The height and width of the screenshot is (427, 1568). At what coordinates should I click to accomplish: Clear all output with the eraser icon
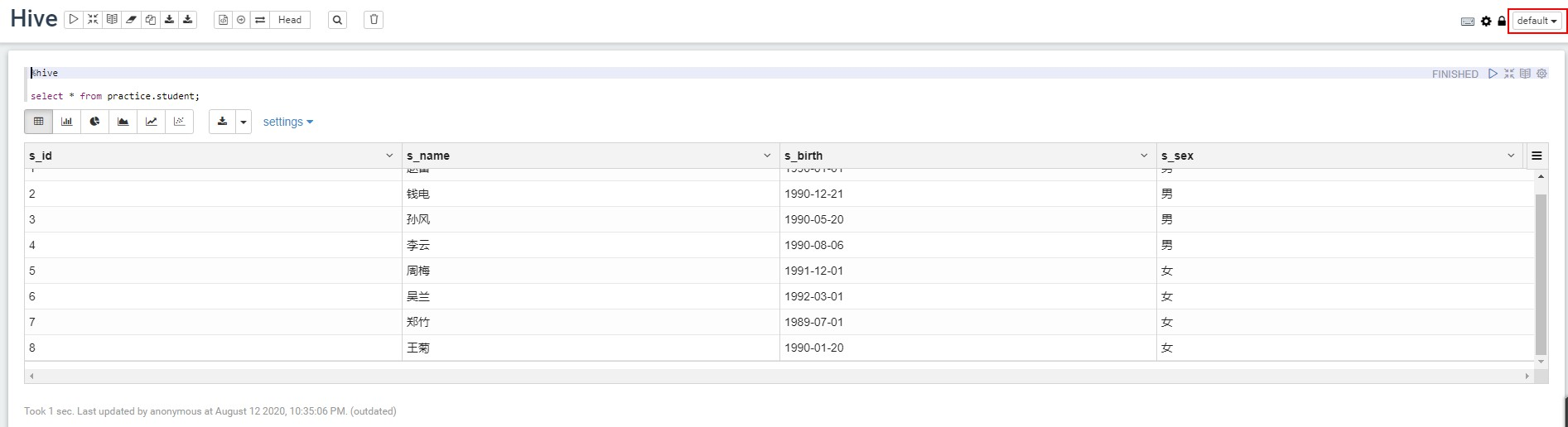click(x=131, y=20)
